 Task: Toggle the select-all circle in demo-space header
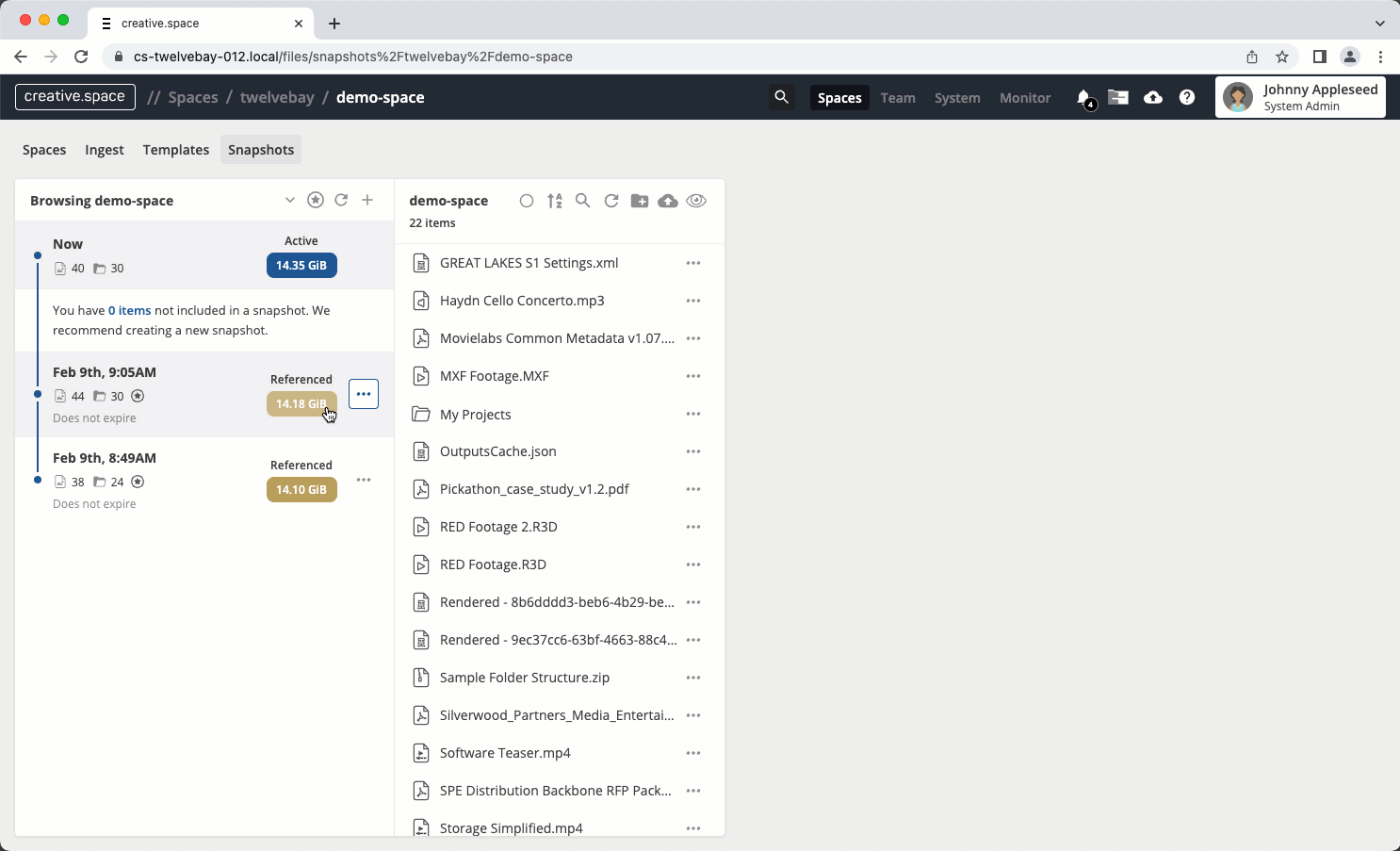[x=527, y=201]
